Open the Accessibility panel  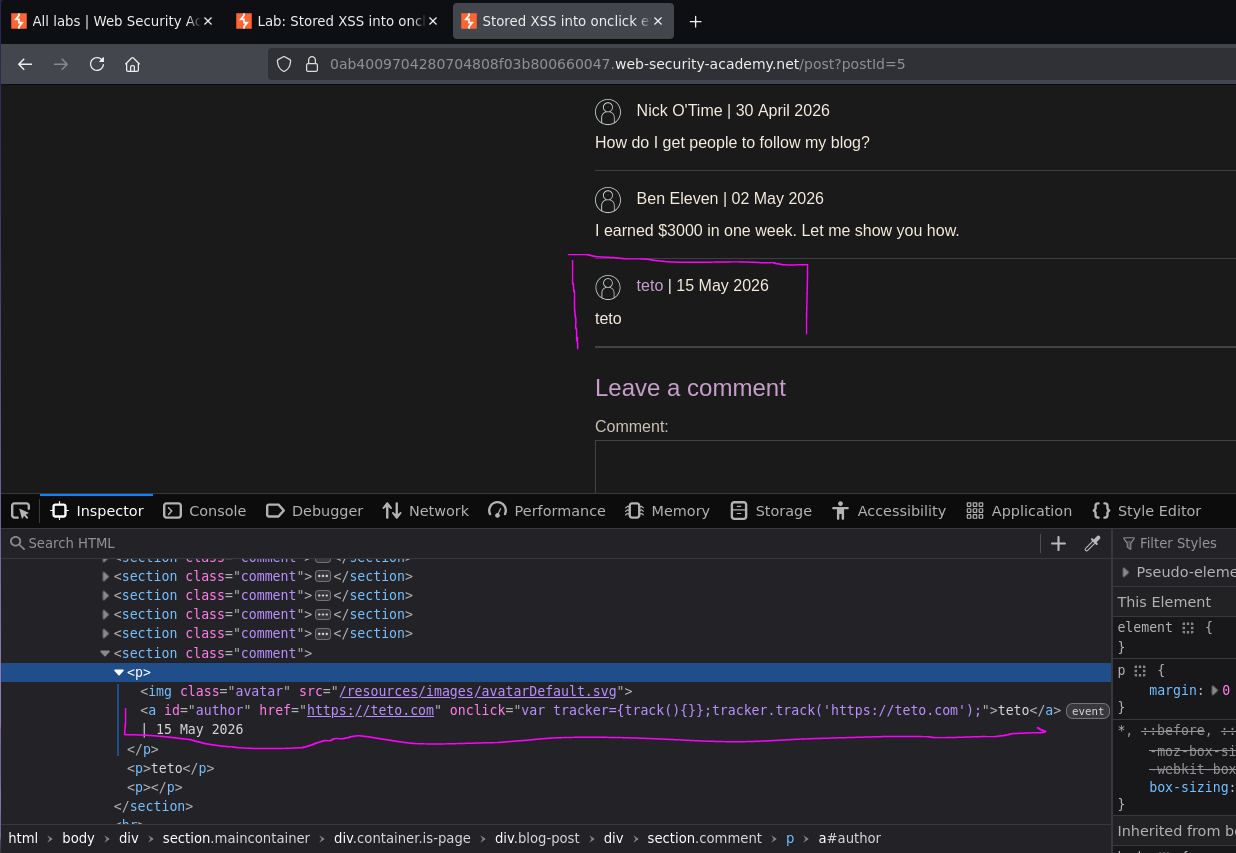click(888, 511)
